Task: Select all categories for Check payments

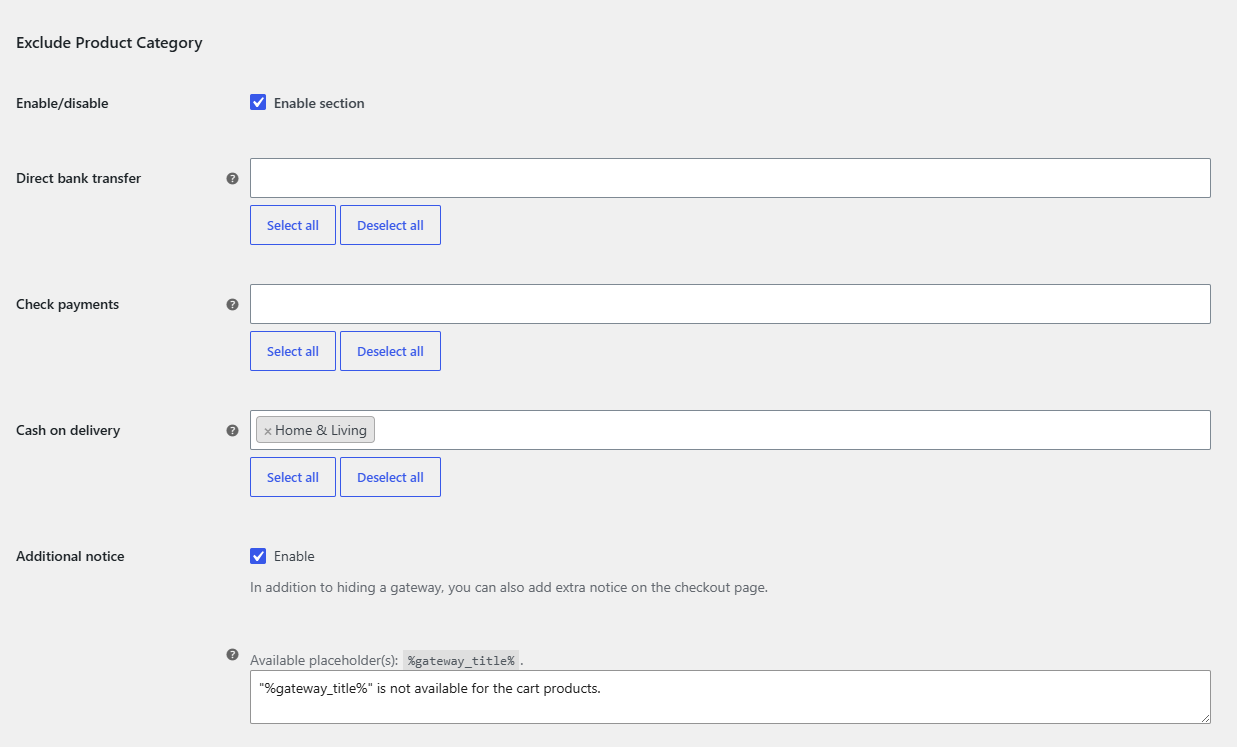Action: (293, 351)
